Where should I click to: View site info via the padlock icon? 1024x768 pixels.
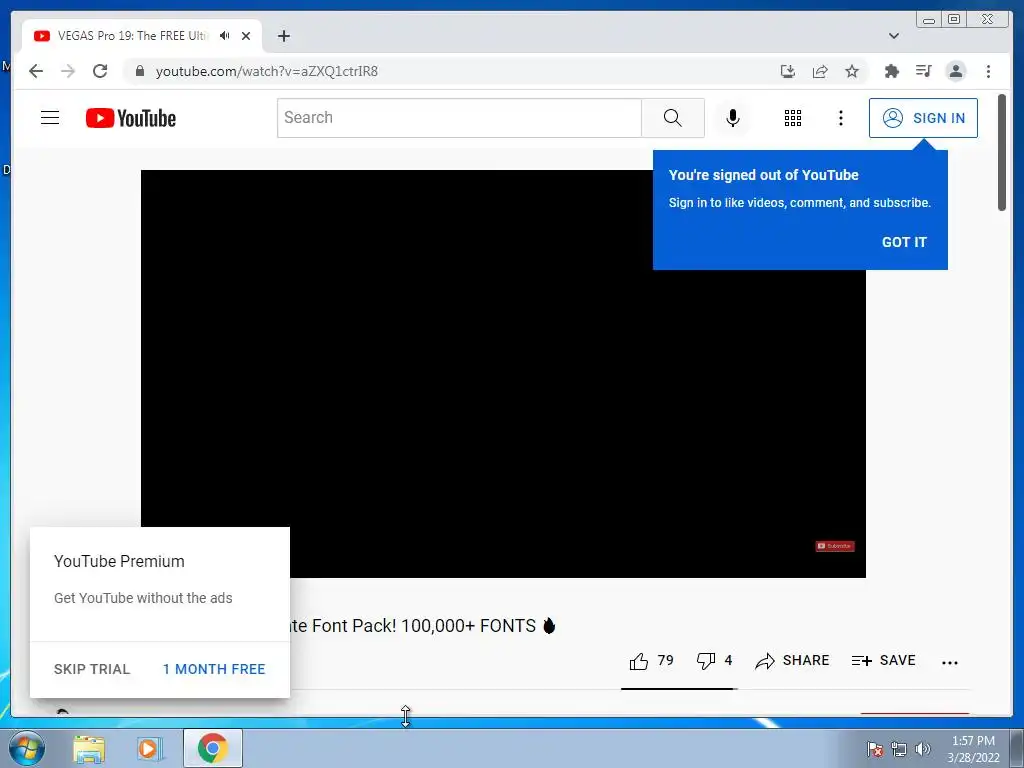tap(139, 71)
